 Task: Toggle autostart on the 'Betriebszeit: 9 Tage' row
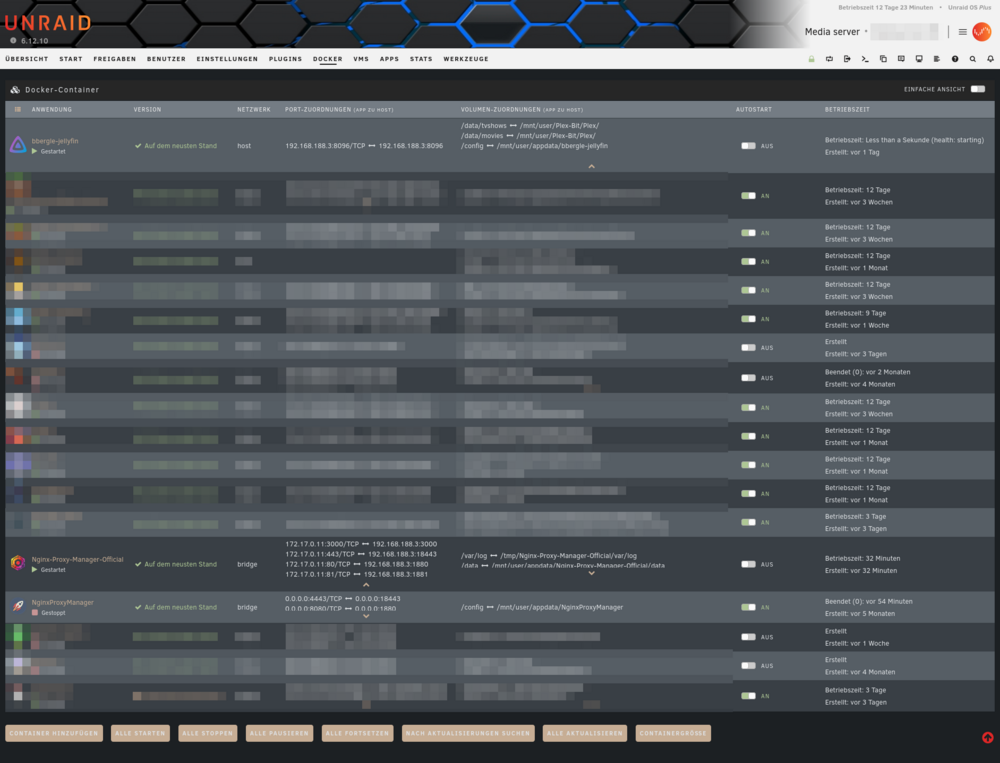(748, 319)
